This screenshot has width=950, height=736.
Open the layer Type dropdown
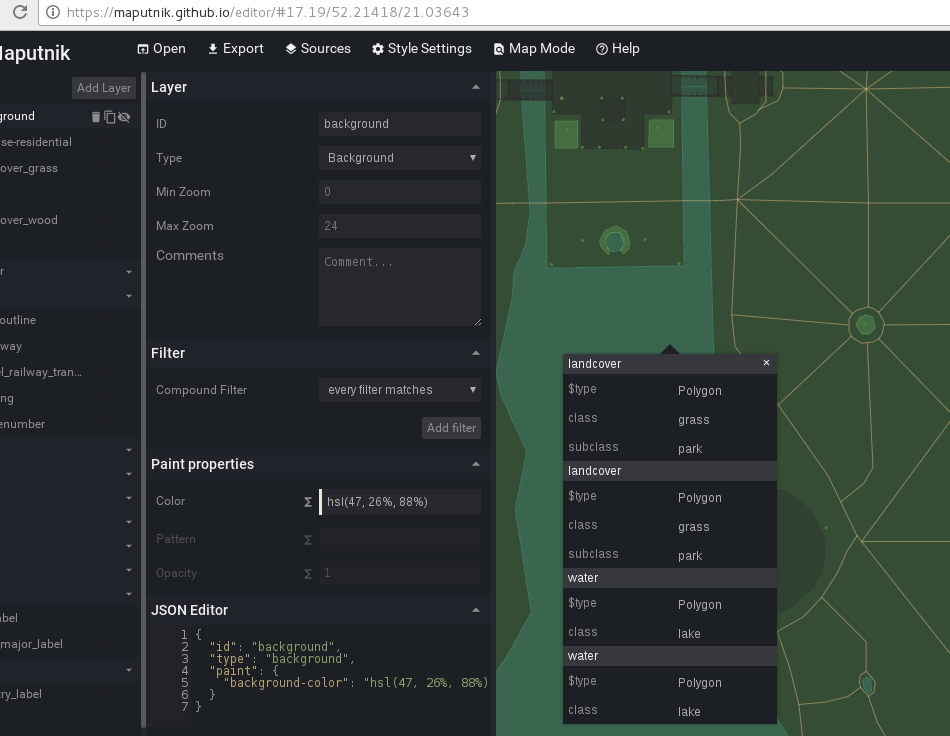point(399,157)
